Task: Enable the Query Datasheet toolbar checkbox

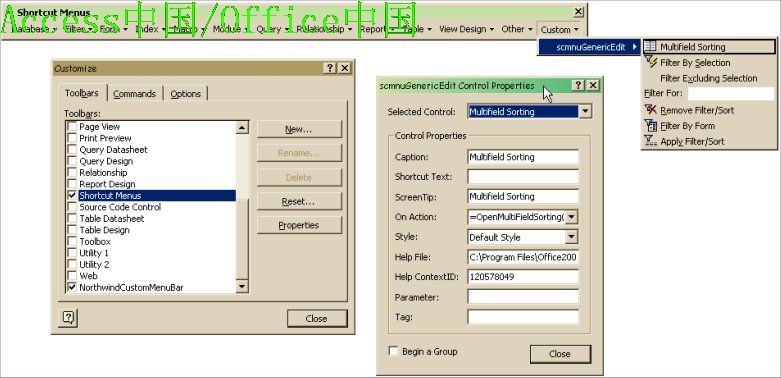Action: 72,149
